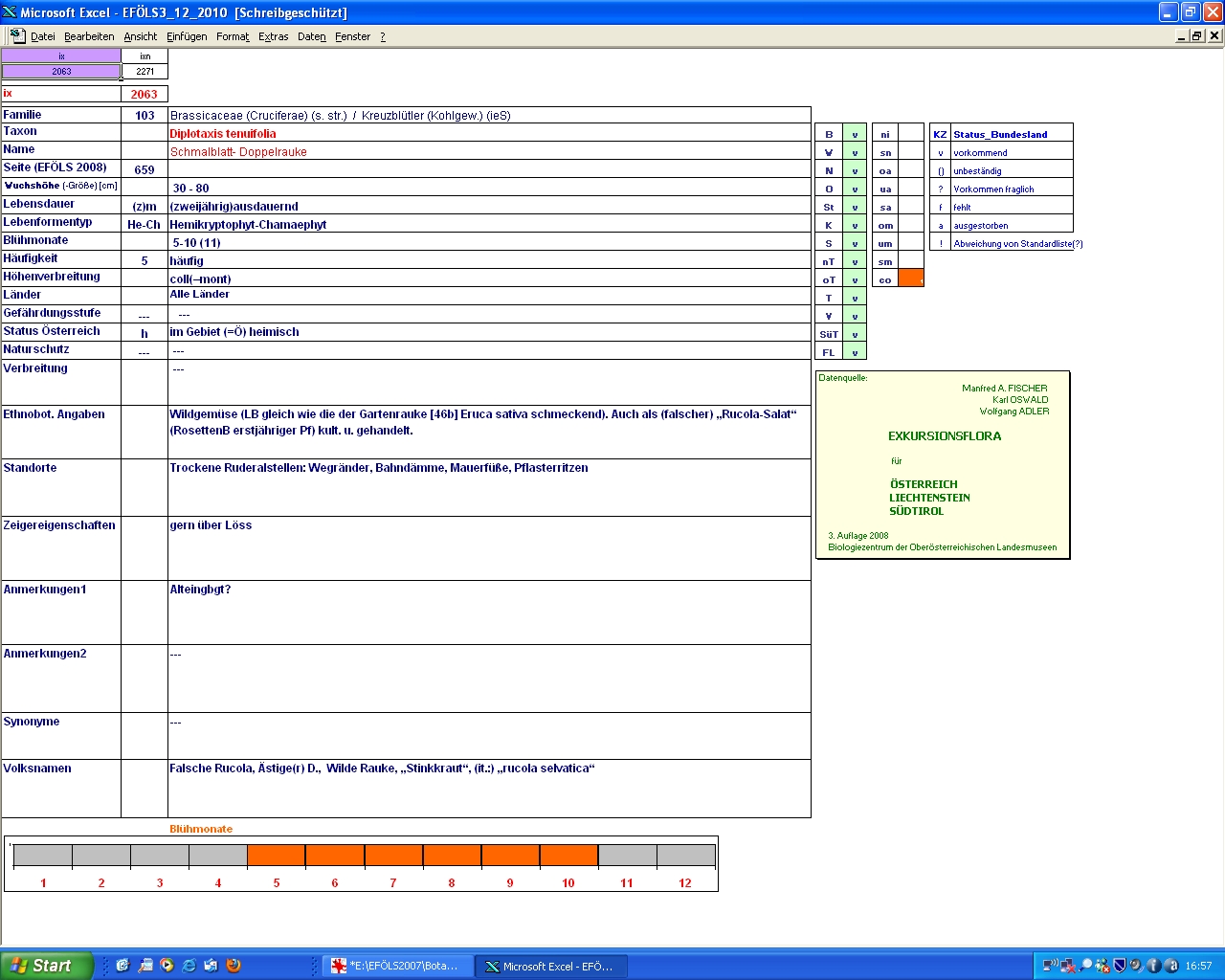Open the Firefox quick launch icon
This screenshot has height=980, width=1225.
coord(234,966)
